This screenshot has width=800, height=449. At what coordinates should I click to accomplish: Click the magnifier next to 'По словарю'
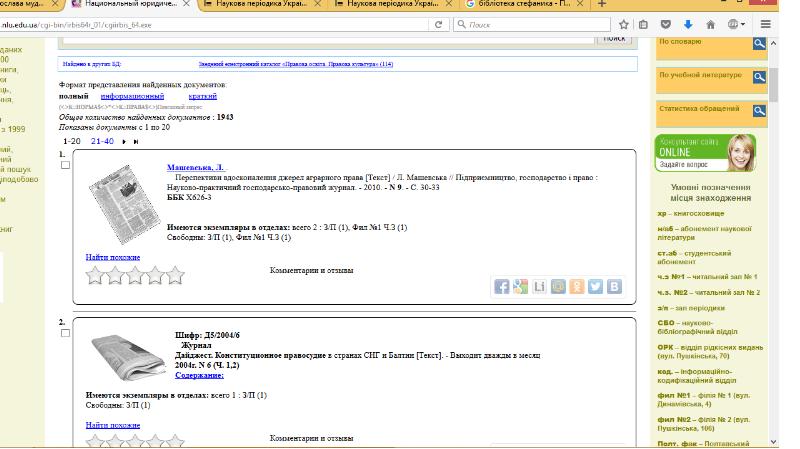click(759, 43)
